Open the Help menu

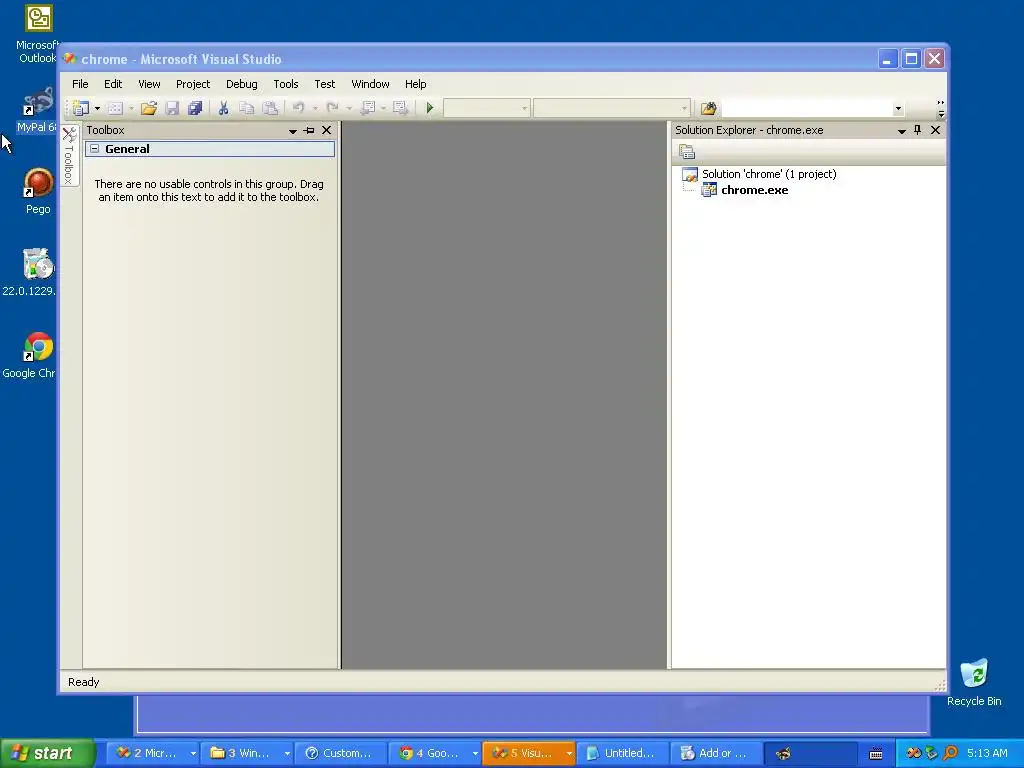click(415, 84)
